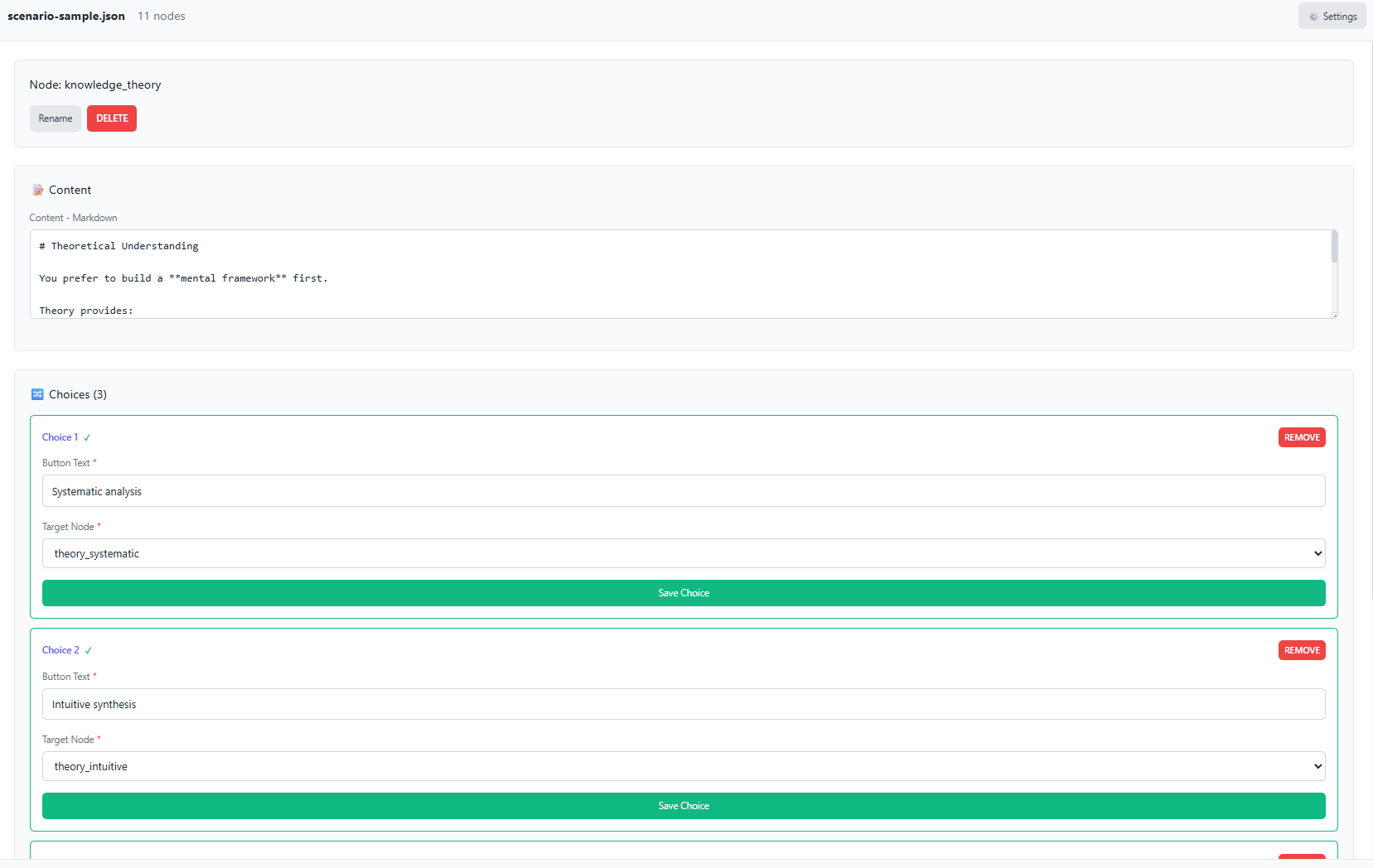Viewport: 1373px width, 868px height.
Task: Click the Choices shuffle icon
Action: (x=37, y=394)
